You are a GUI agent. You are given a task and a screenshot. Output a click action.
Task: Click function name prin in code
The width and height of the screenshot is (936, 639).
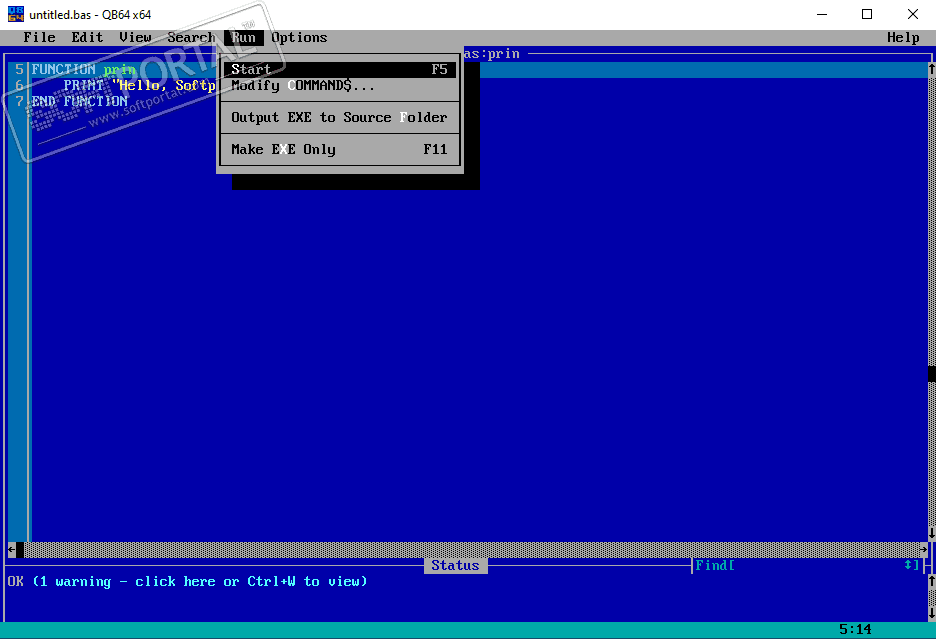tap(119, 70)
